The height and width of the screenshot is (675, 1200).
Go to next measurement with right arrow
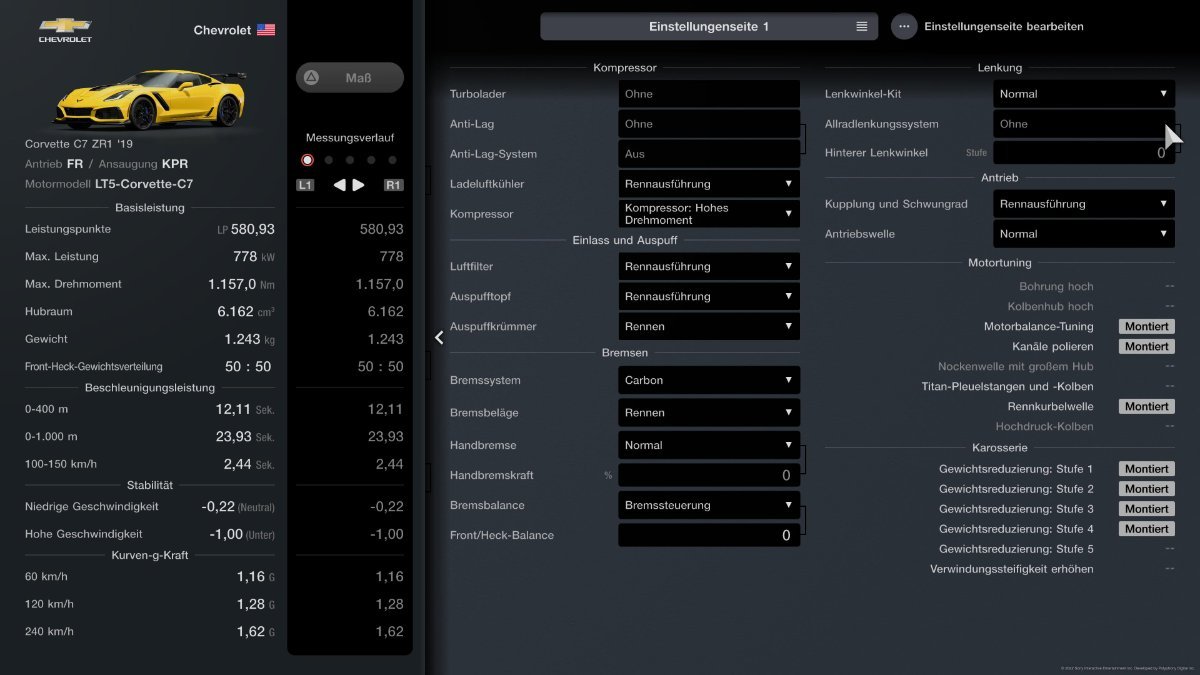[x=359, y=185]
